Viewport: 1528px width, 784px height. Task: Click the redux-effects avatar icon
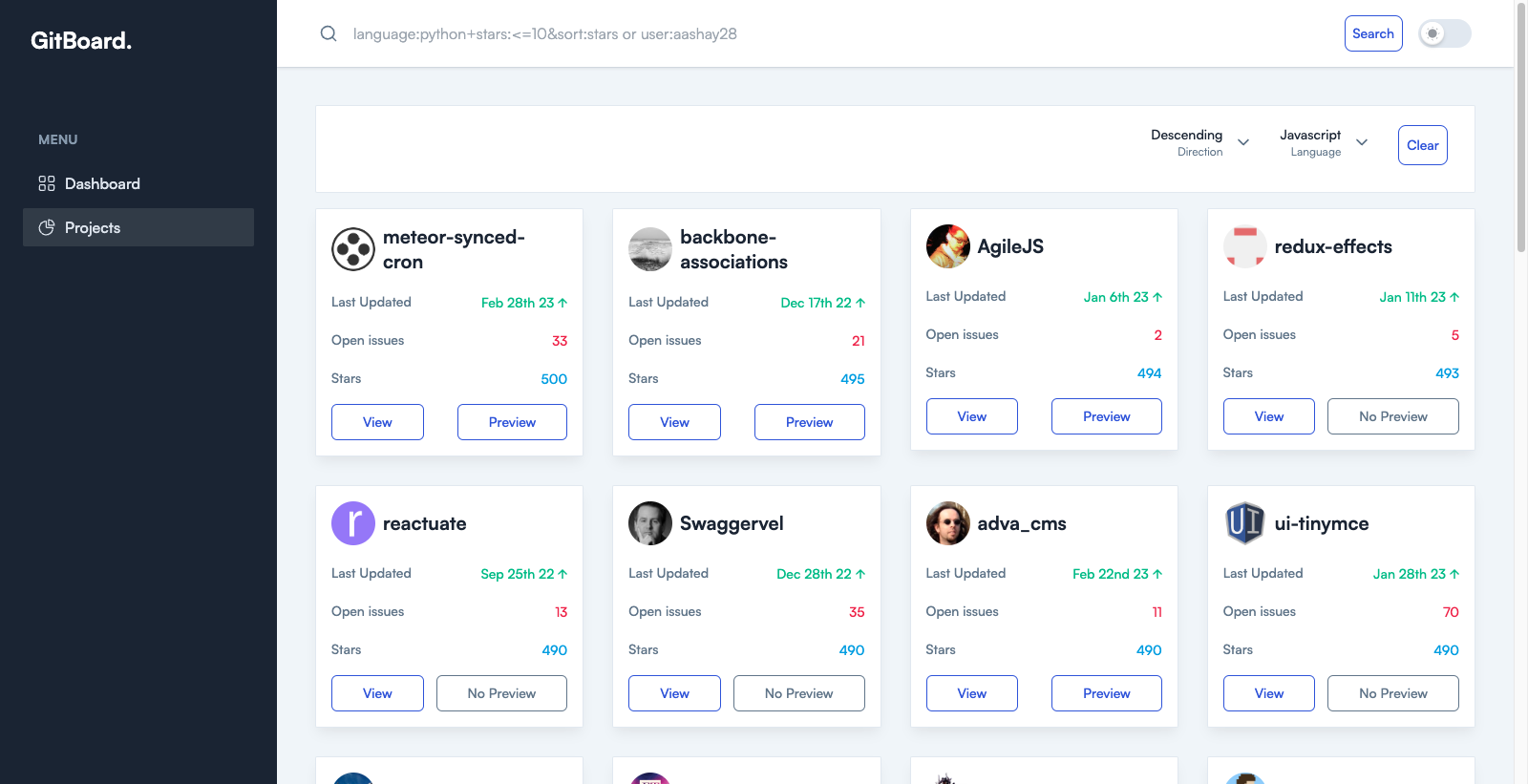(1244, 246)
